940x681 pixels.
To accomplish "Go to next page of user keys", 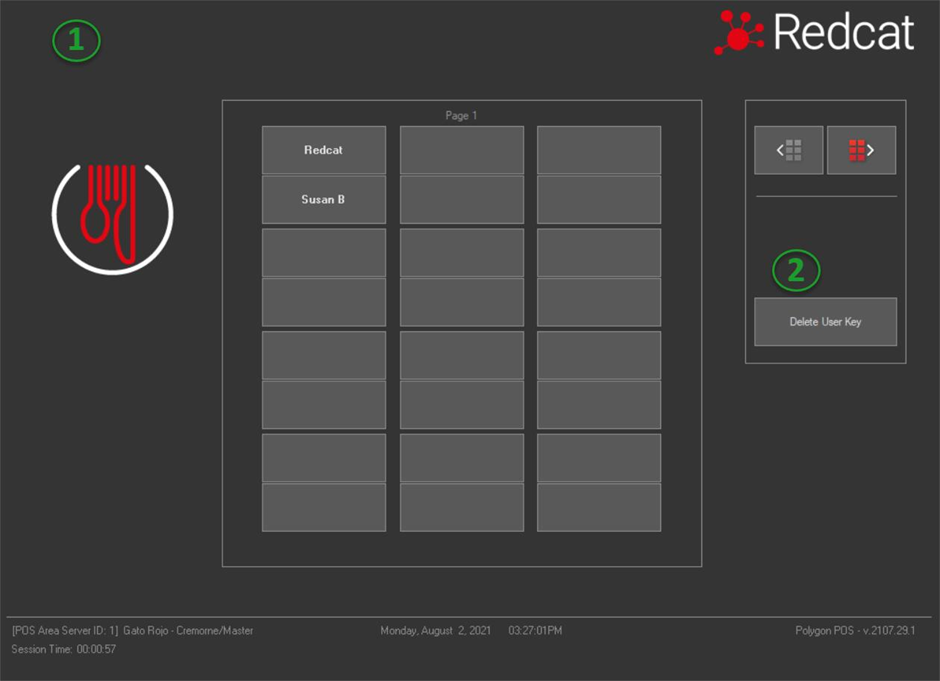I will (x=861, y=150).
